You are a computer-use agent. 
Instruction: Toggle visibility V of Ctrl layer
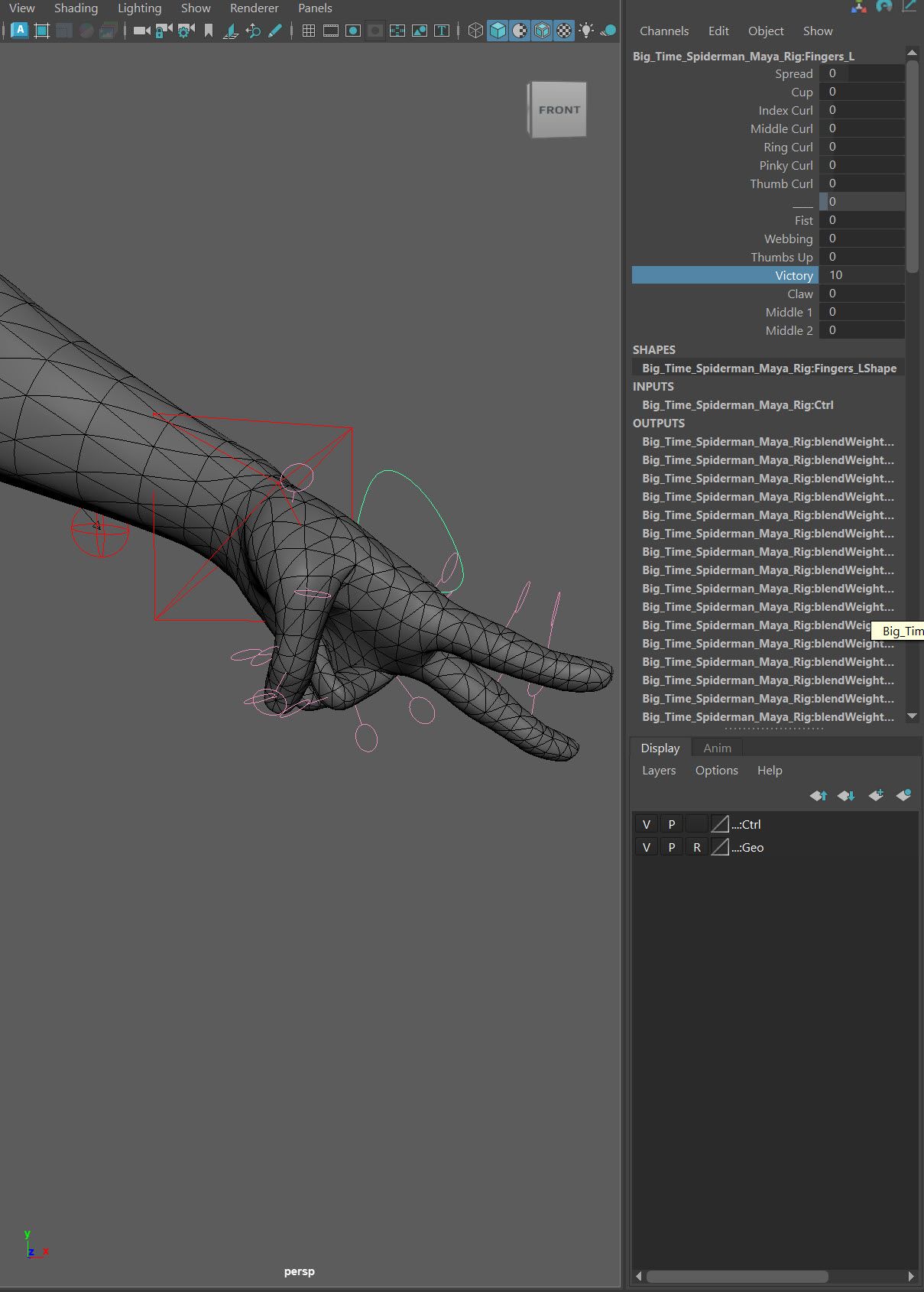(x=647, y=824)
